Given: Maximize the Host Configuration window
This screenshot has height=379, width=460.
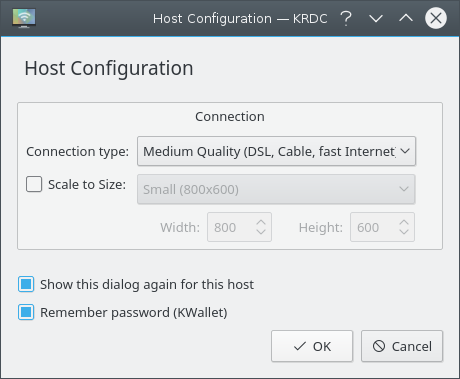Looking at the screenshot, I should click(x=406, y=18).
